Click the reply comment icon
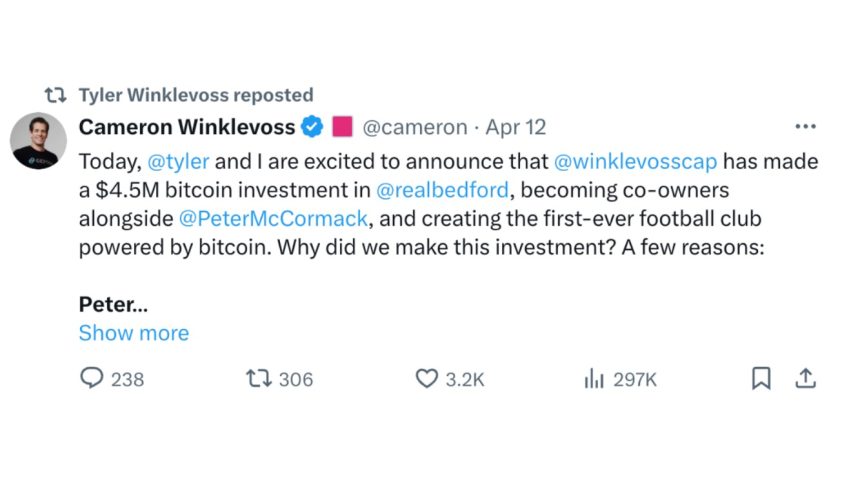The height and width of the screenshot is (478, 860). tap(93, 379)
